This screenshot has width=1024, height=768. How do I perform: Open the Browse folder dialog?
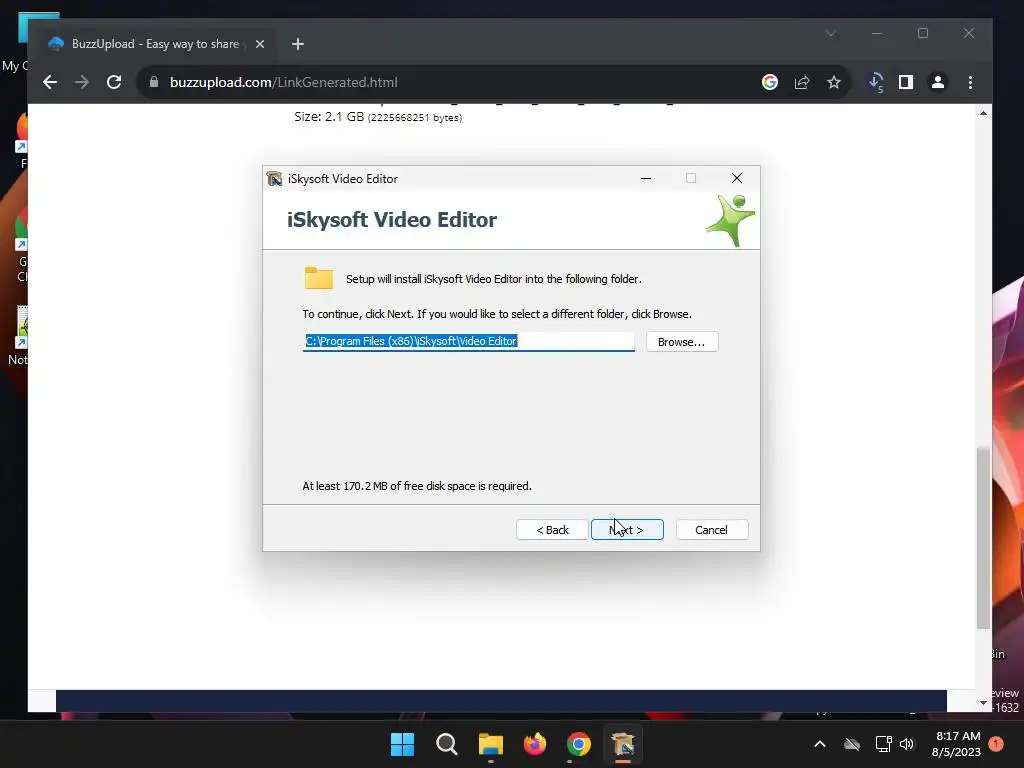click(x=682, y=342)
